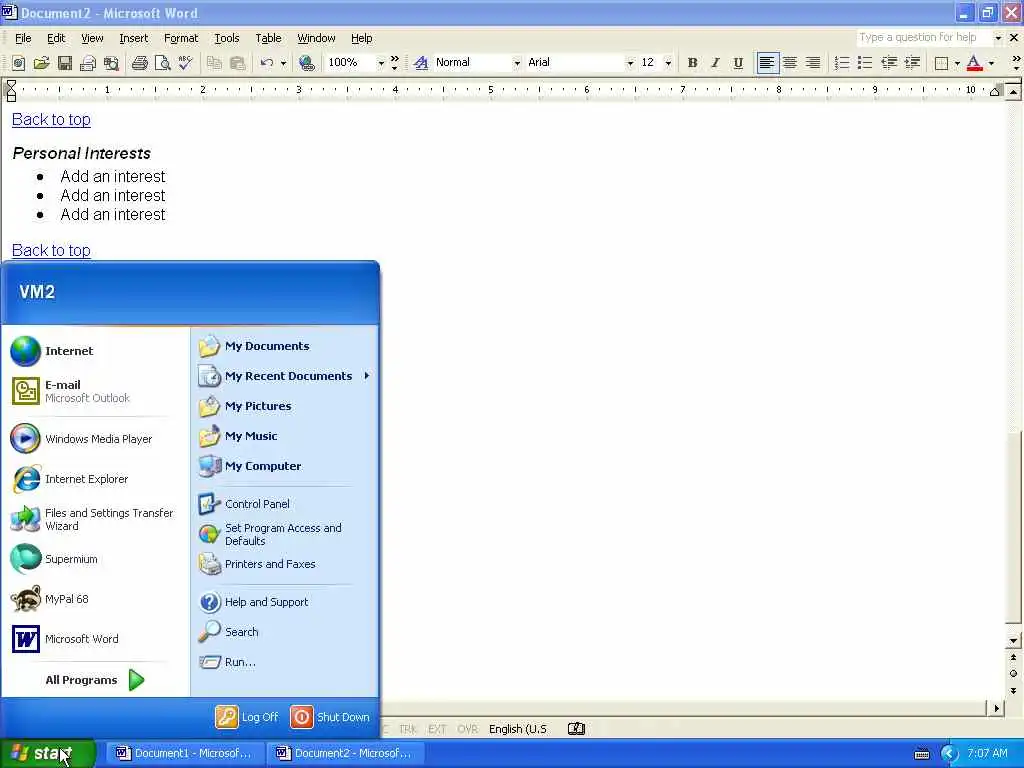The image size is (1024, 768).
Task: Run Spelling and Grammar check
Action: (x=185, y=63)
